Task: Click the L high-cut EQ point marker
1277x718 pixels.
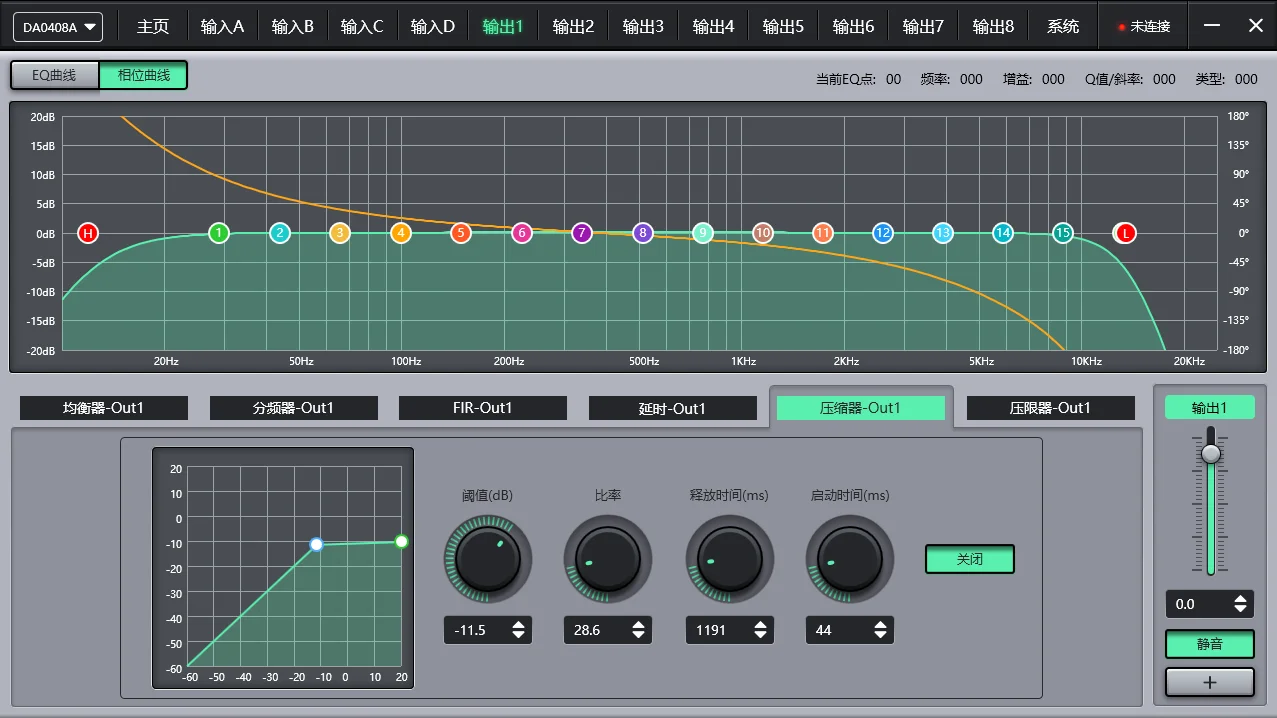Action: 1123,232
